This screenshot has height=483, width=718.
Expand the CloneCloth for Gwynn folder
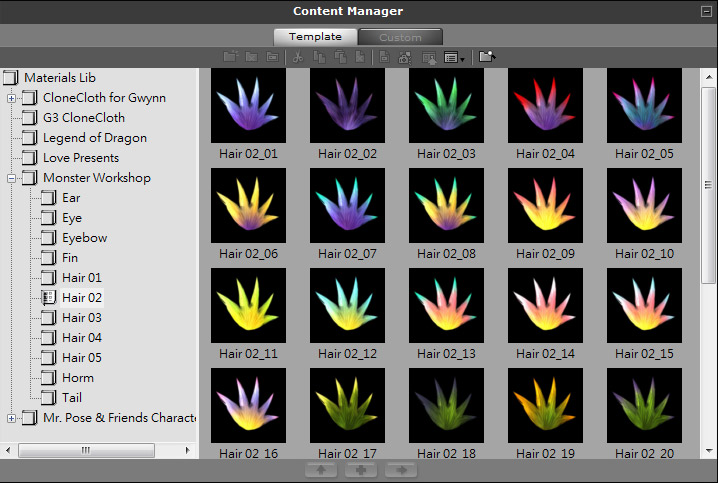tap(11, 98)
